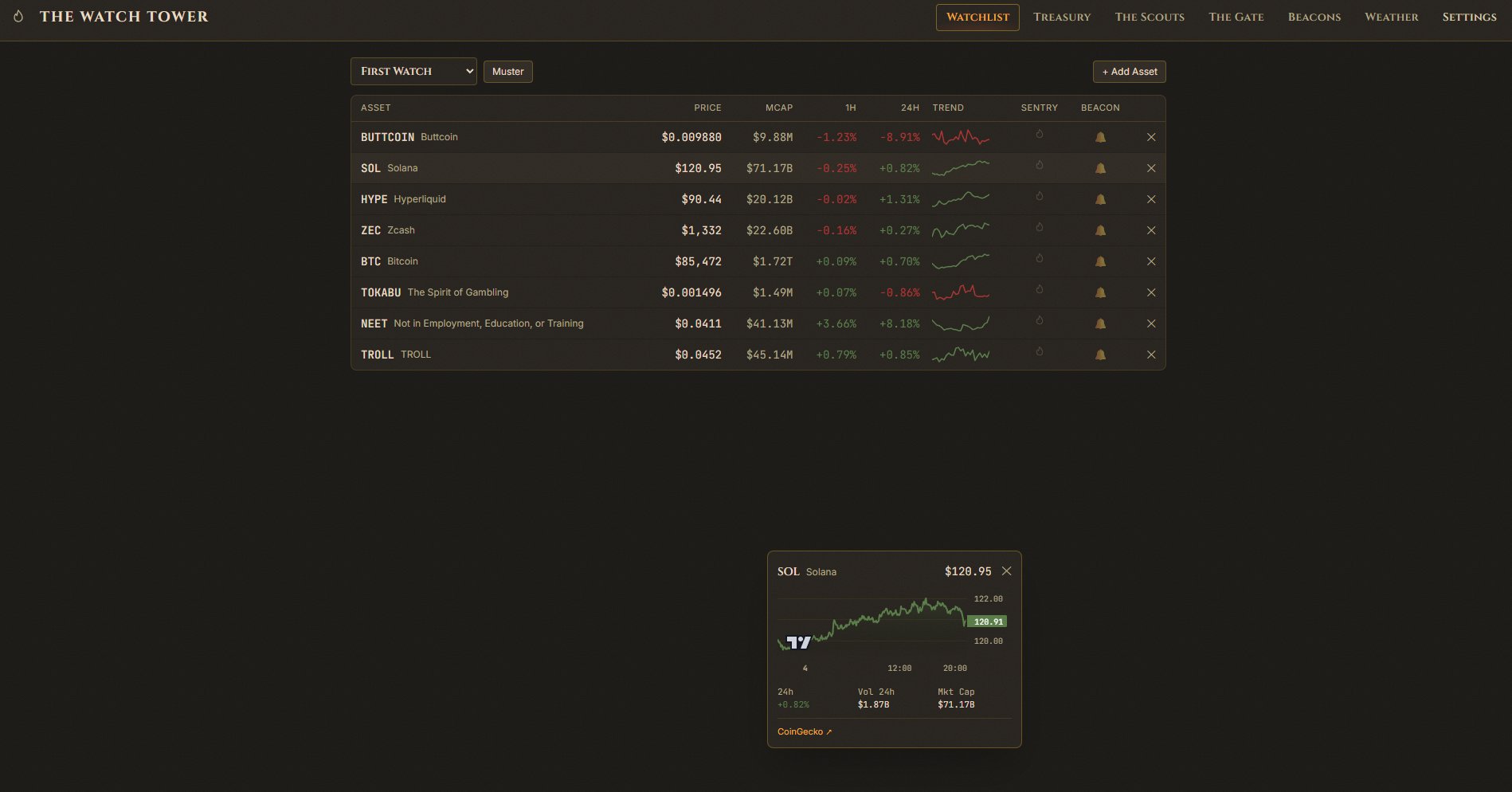Toggle the sentry flame for HYPE
The width and height of the screenshot is (1512, 792).
[x=1040, y=197]
